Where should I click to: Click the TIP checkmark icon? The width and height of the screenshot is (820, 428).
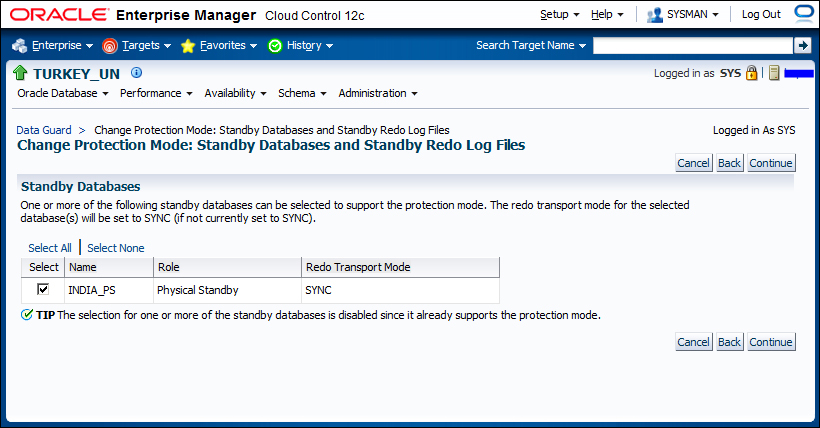27,315
